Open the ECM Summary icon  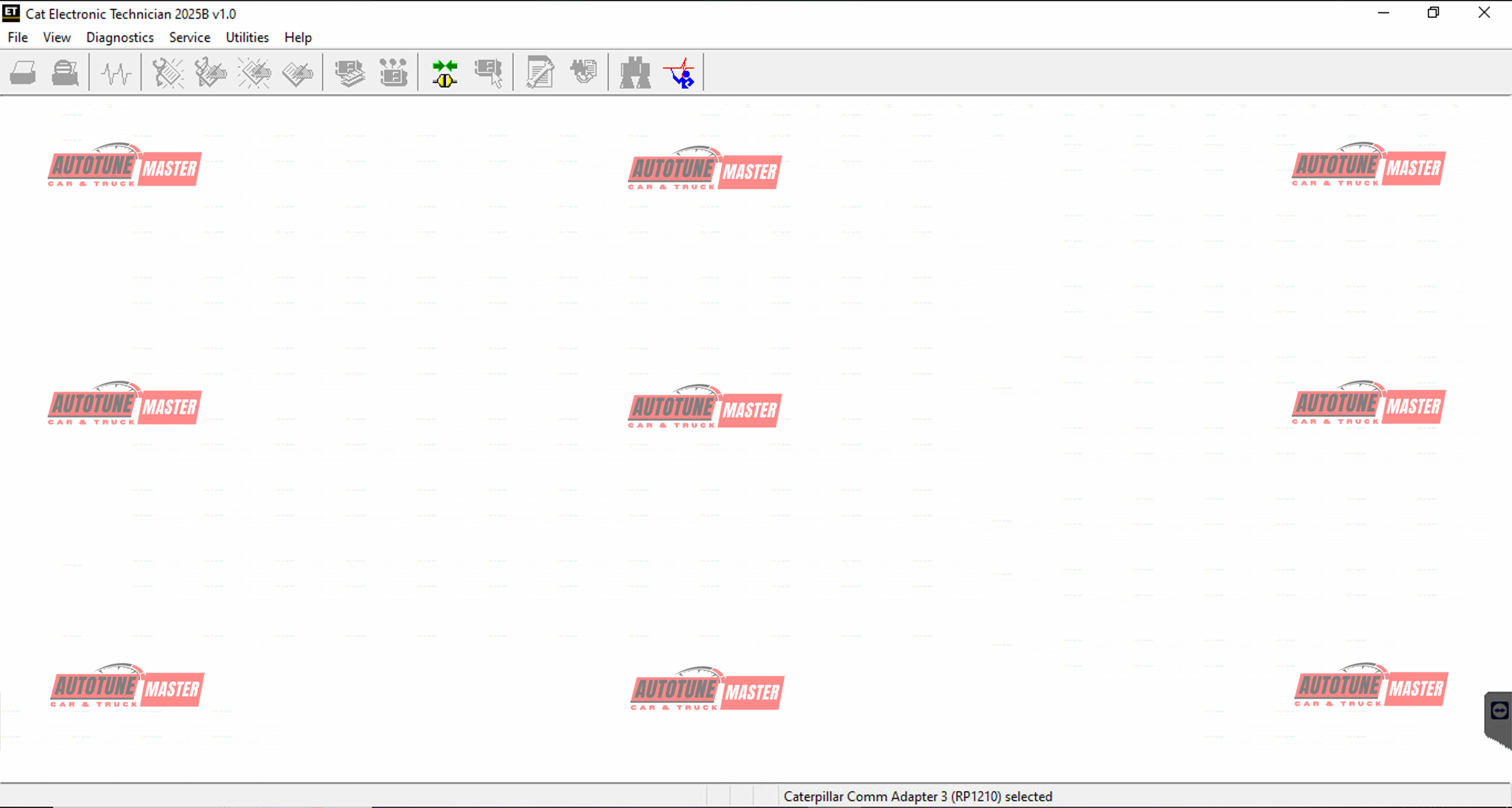(350, 73)
